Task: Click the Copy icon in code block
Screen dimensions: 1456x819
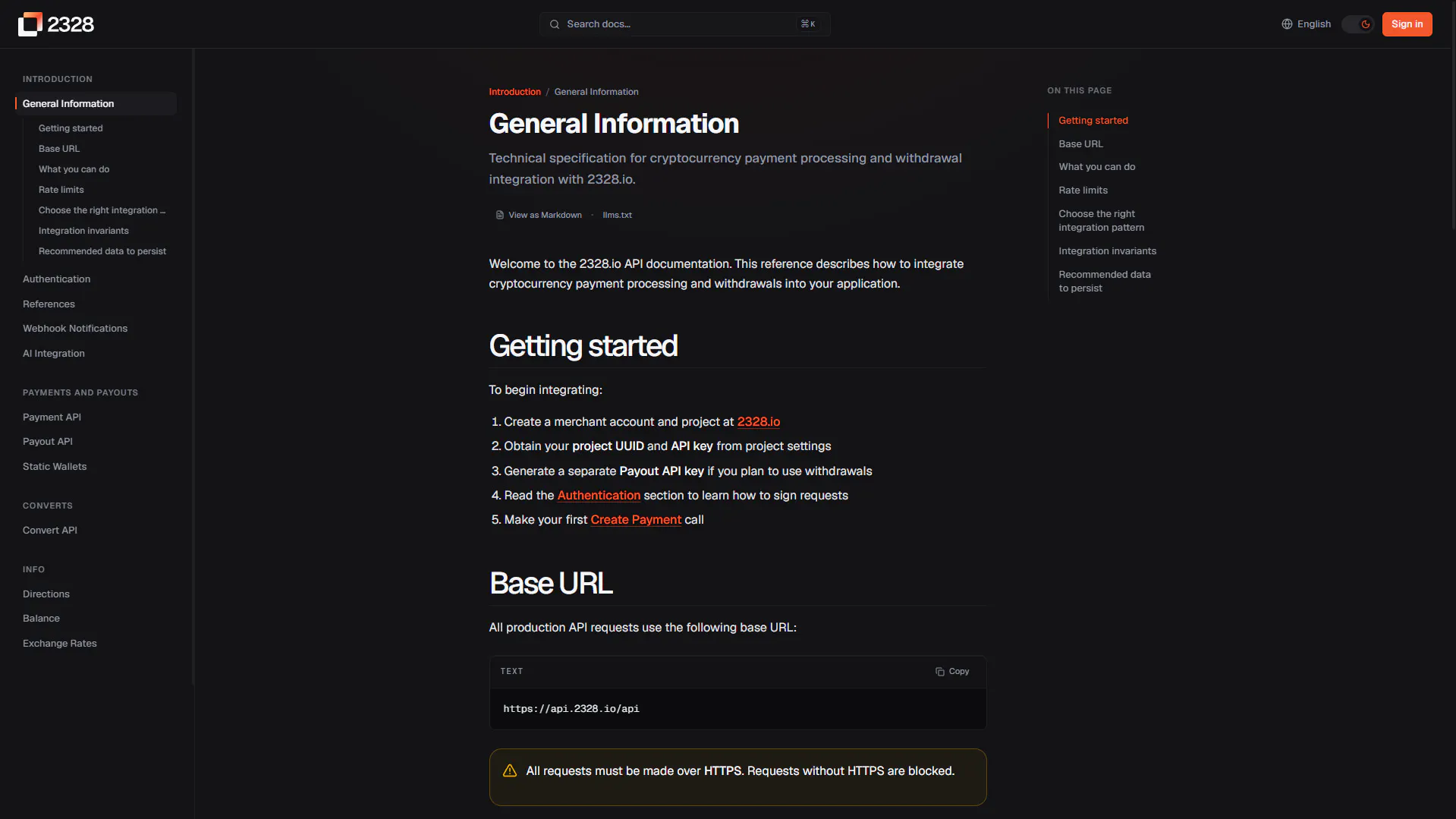Action: 939,672
